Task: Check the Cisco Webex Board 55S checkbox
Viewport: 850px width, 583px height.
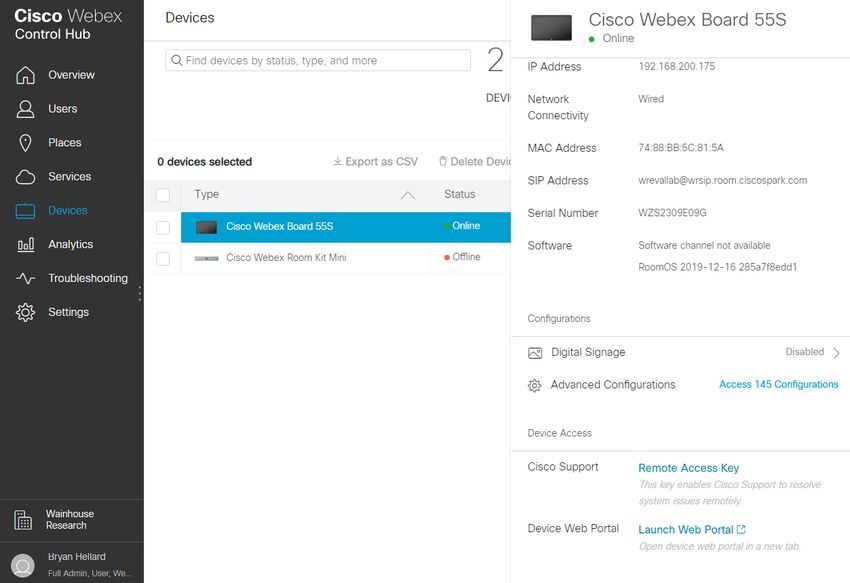Action: 163,227
